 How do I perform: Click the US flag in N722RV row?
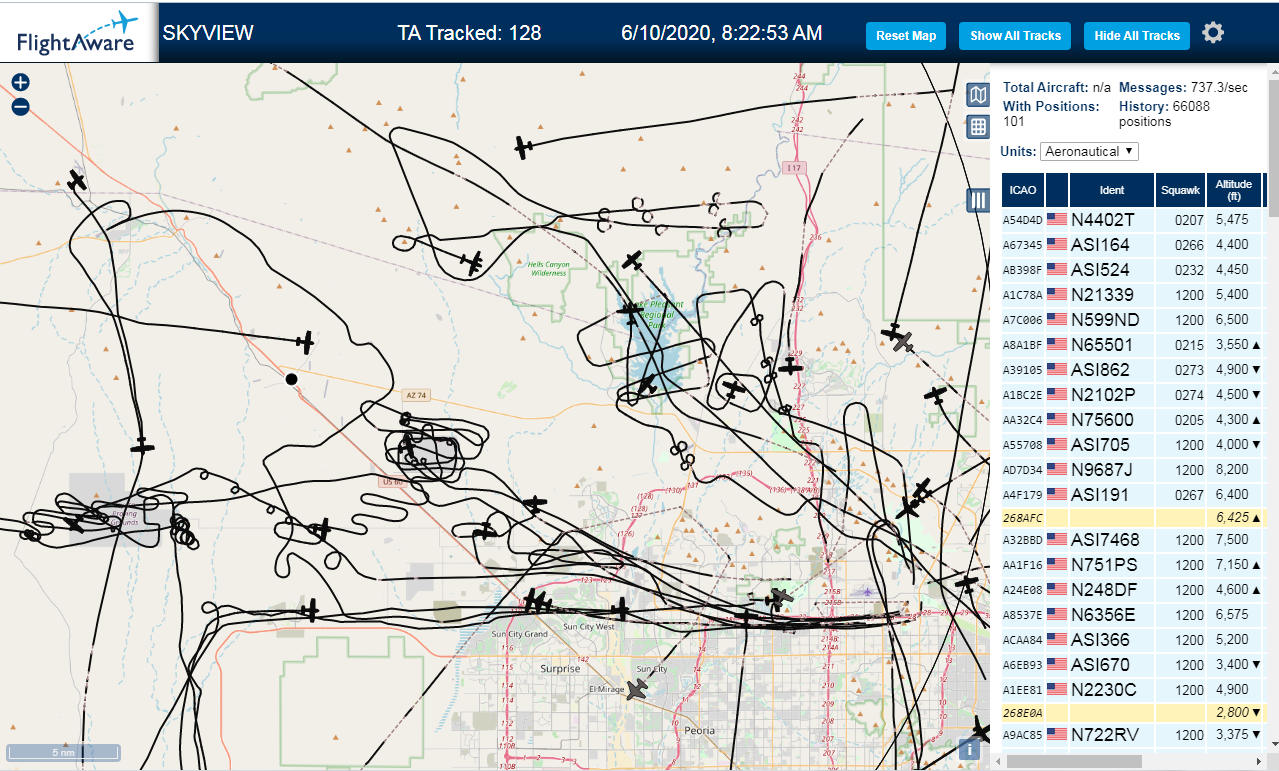point(1057,735)
